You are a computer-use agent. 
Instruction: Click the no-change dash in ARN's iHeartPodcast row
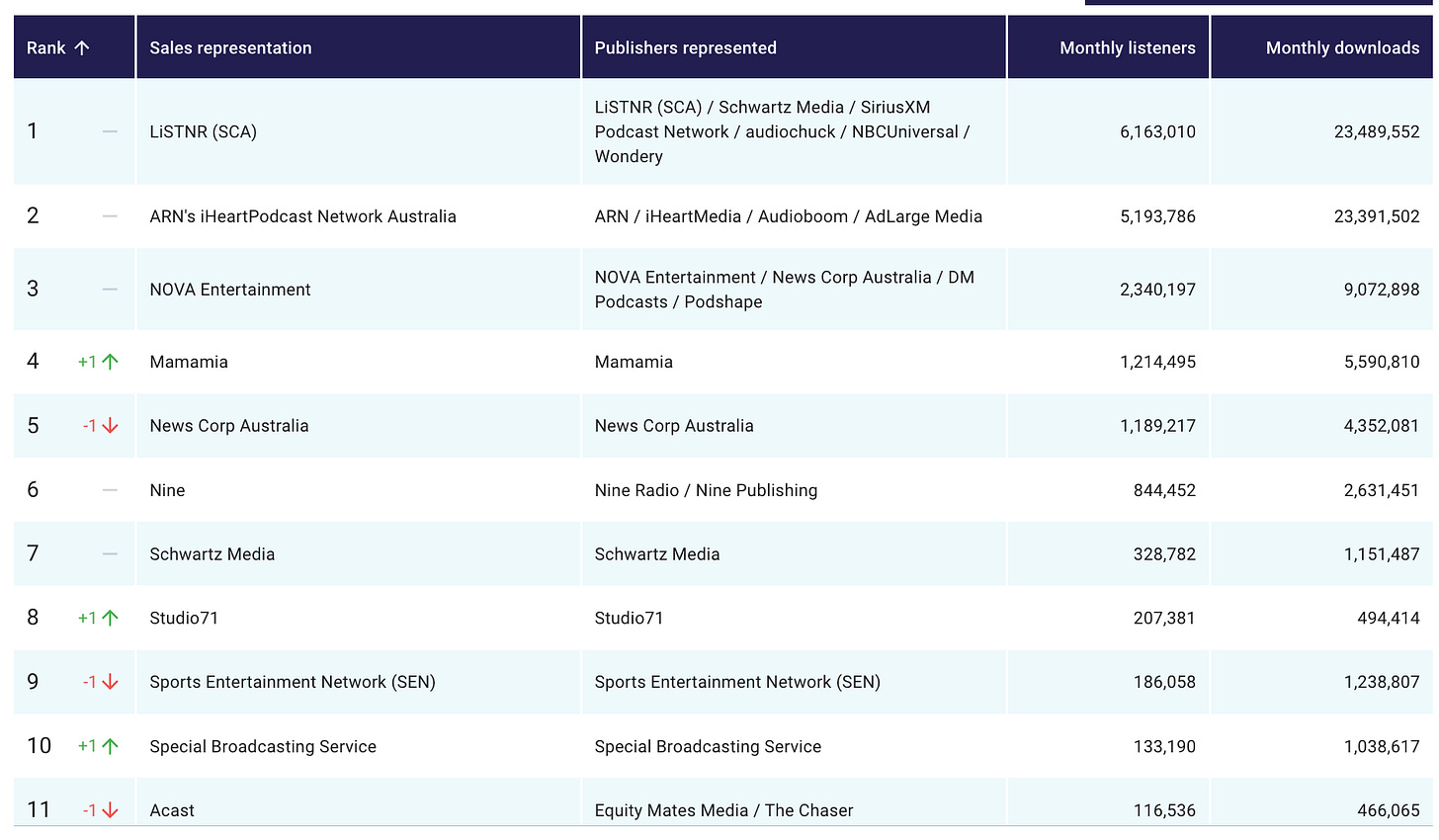click(x=110, y=216)
